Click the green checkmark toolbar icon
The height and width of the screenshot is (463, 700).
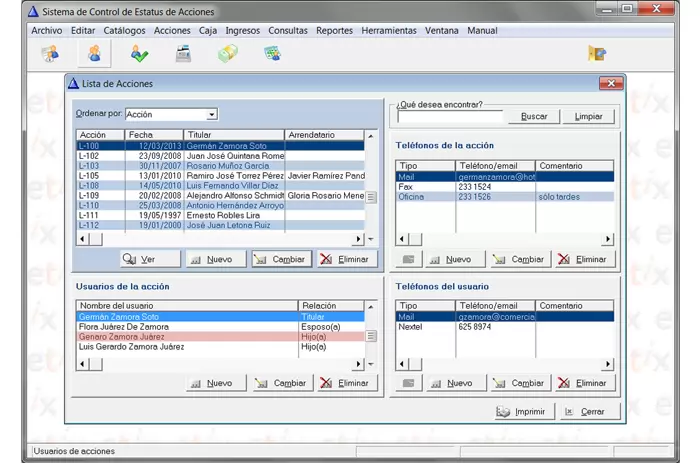pos(139,54)
